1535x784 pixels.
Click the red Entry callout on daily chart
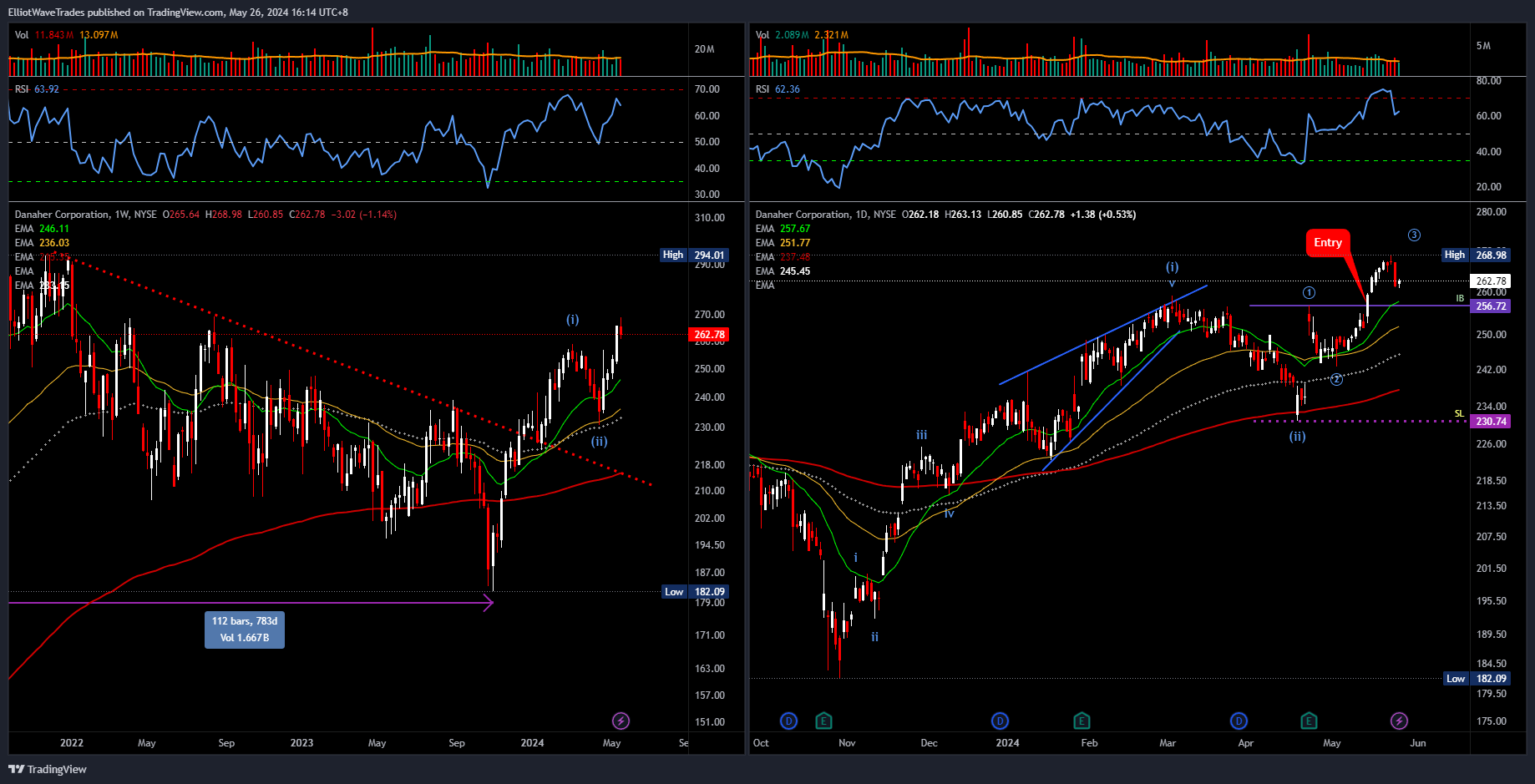[1328, 242]
